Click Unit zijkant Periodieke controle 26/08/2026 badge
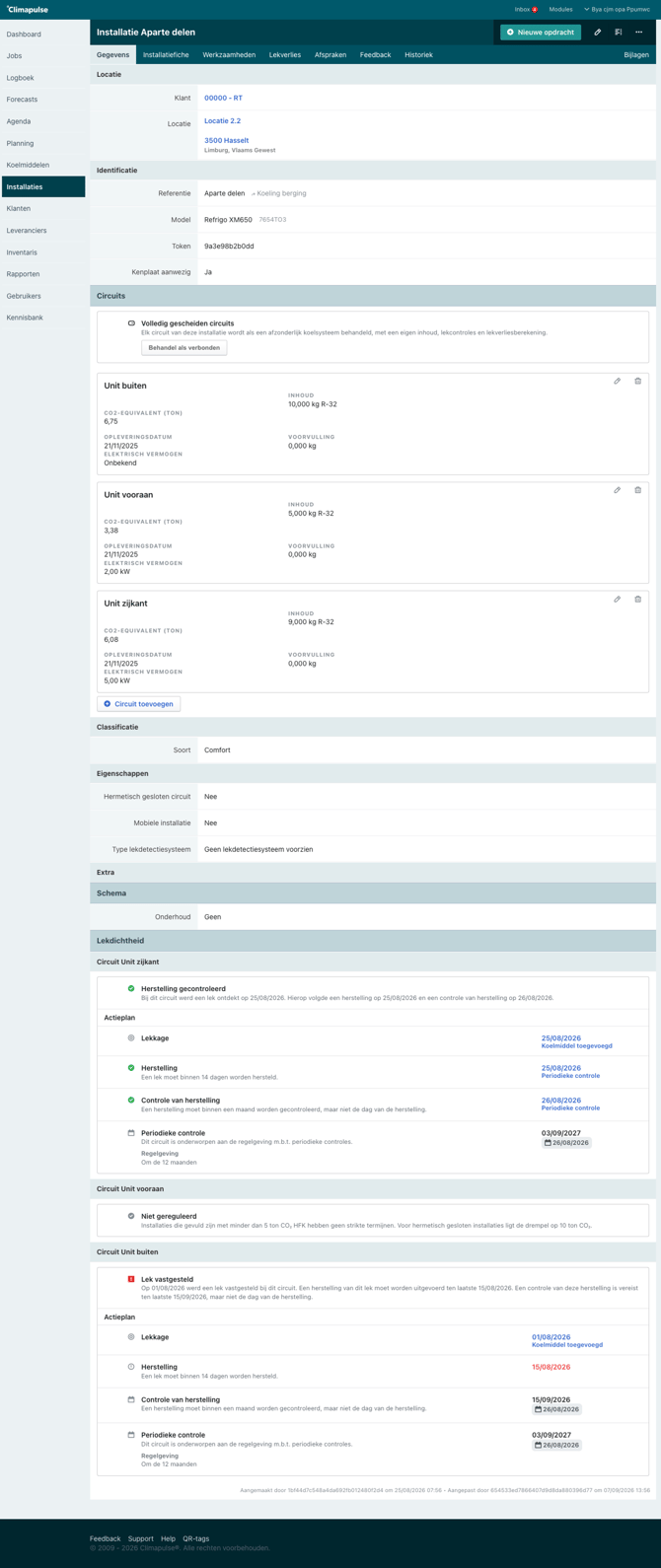This screenshot has height=1568, width=661. point(565,1143)
